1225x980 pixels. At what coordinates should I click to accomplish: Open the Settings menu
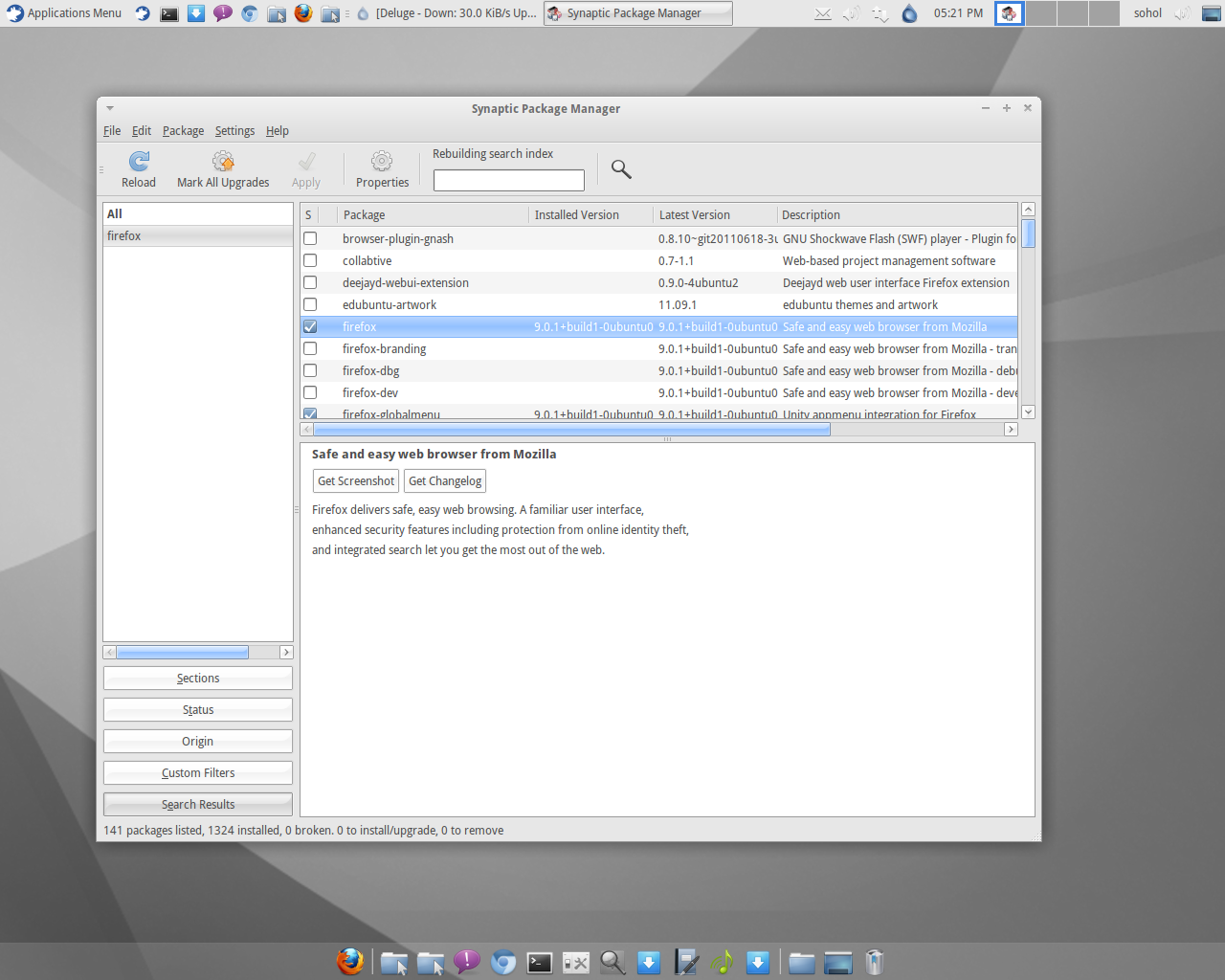pyautogui.click(x=234, y=131)
